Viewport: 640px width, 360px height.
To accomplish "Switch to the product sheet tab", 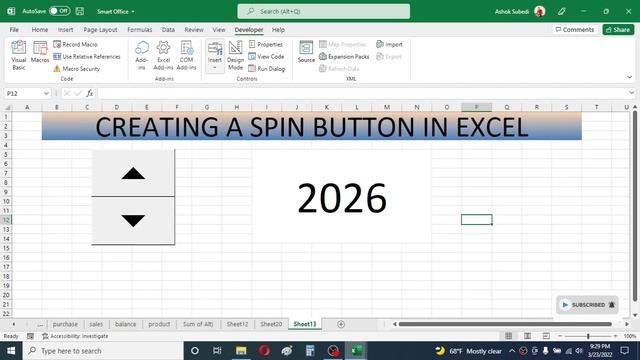I will (x=159, y=324).
